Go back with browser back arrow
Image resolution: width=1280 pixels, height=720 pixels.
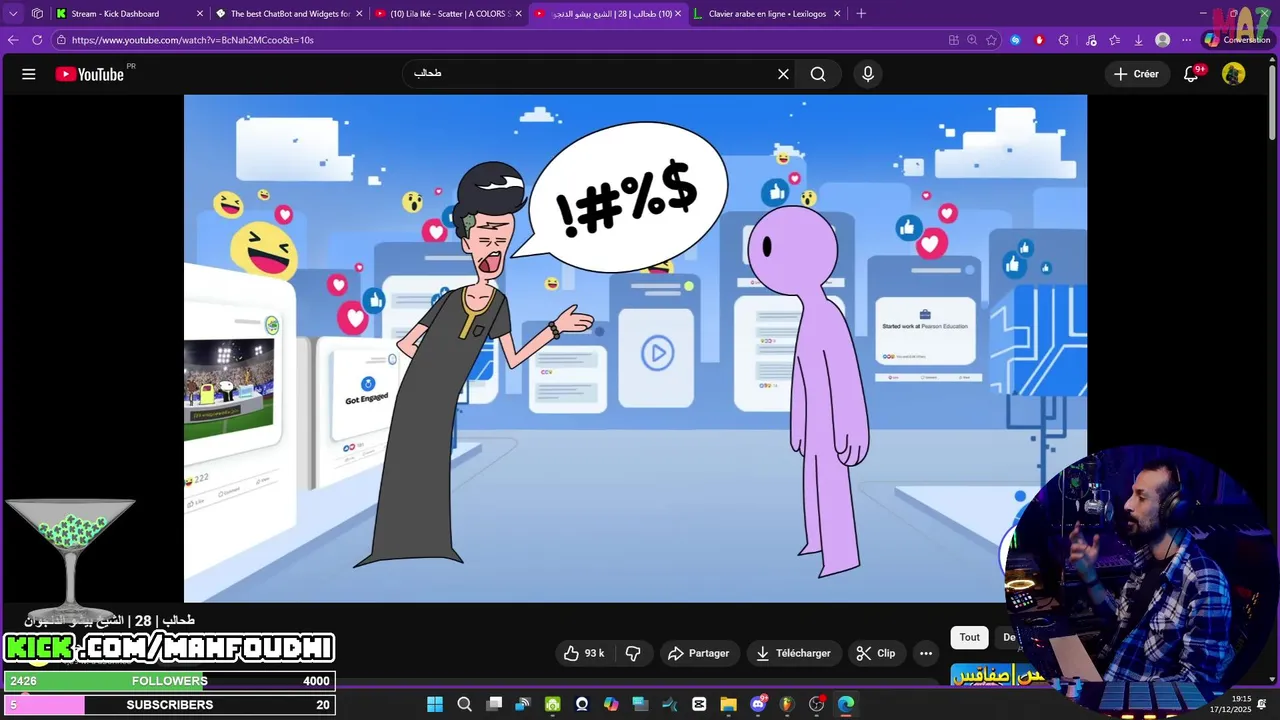tap(13, 40)
